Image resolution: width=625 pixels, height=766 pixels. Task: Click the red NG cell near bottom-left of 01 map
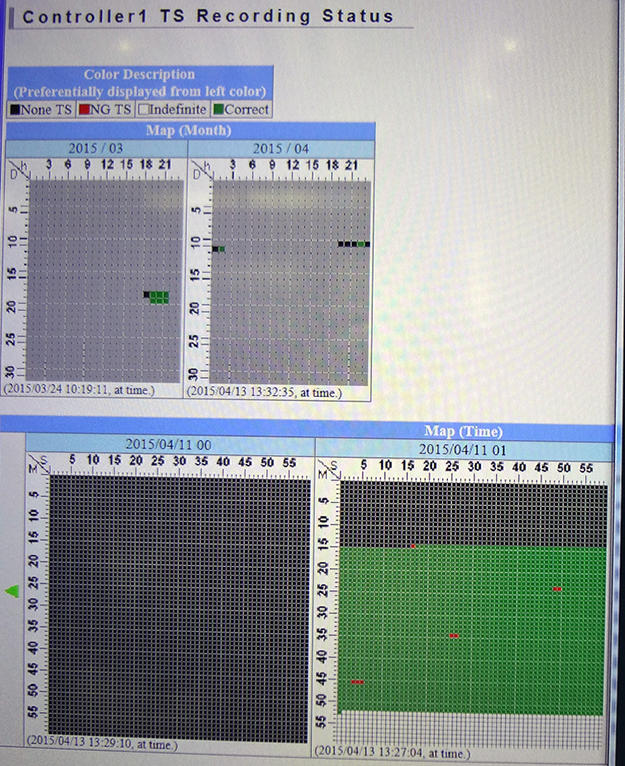click(357, 682)
